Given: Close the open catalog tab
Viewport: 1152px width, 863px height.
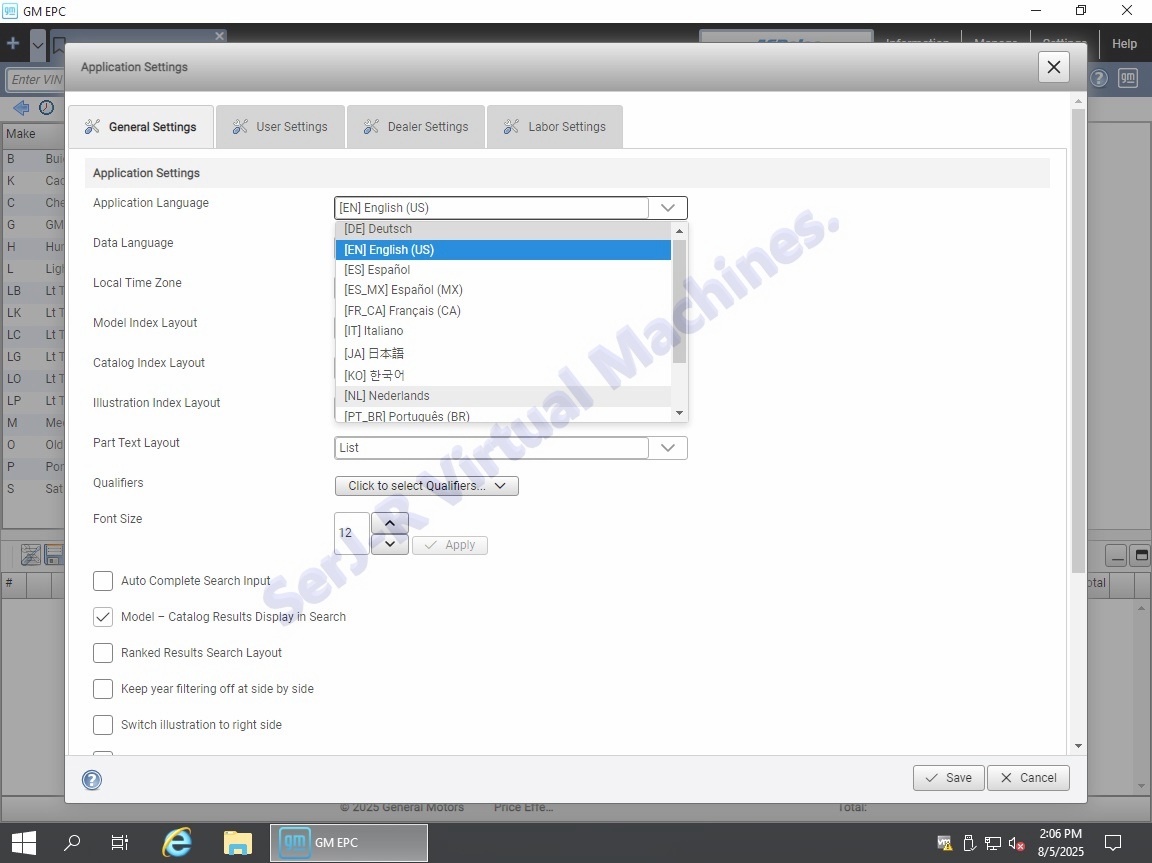Looking at the screenshot, I should tap(219, 35).
